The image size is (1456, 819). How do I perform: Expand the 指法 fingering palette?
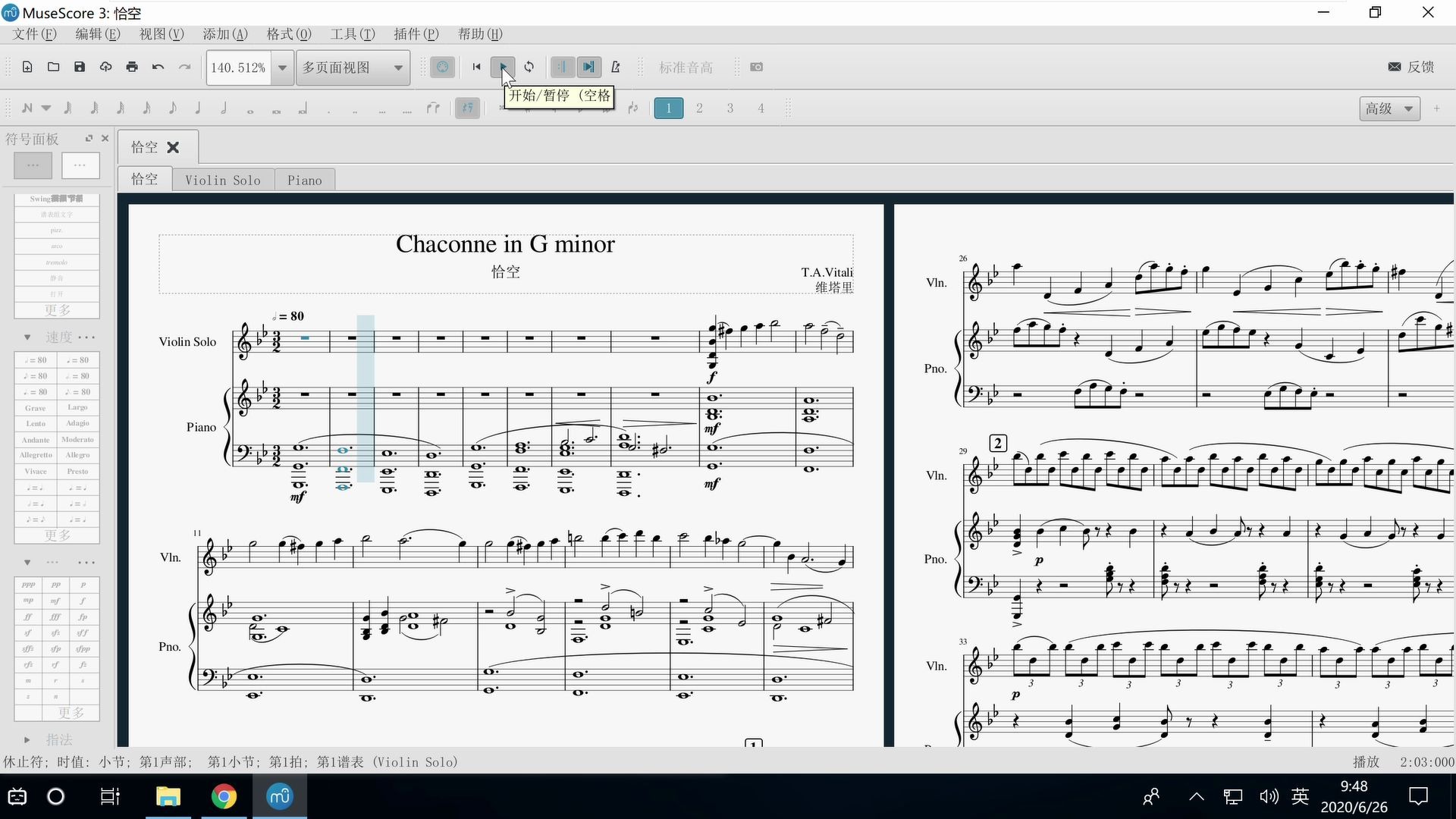pyautogui.click(x=27, y=739)
